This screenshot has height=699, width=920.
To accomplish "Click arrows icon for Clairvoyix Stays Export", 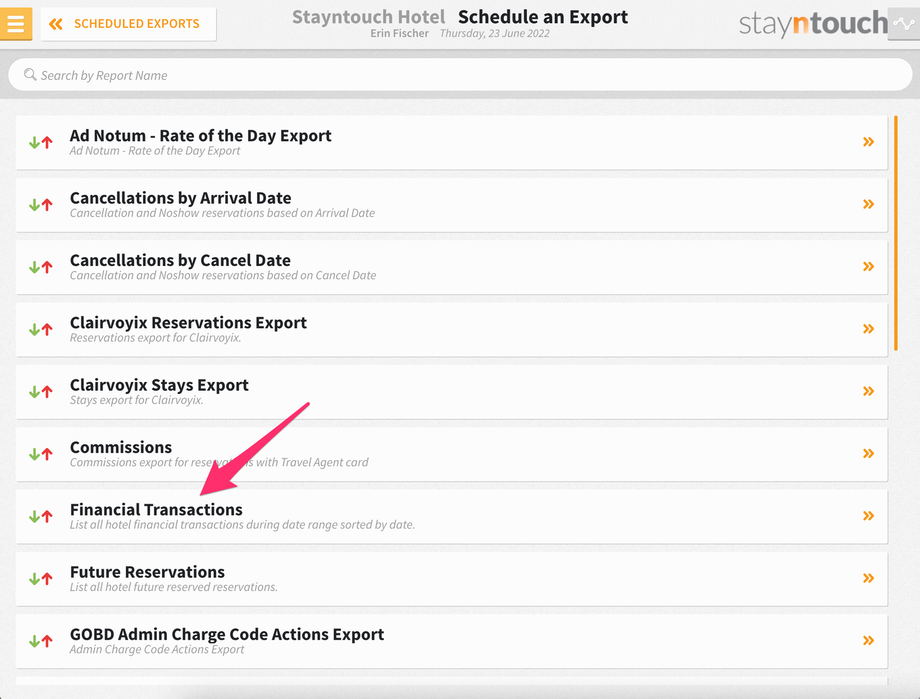I will pyautogui.click(x=41, y=392).
